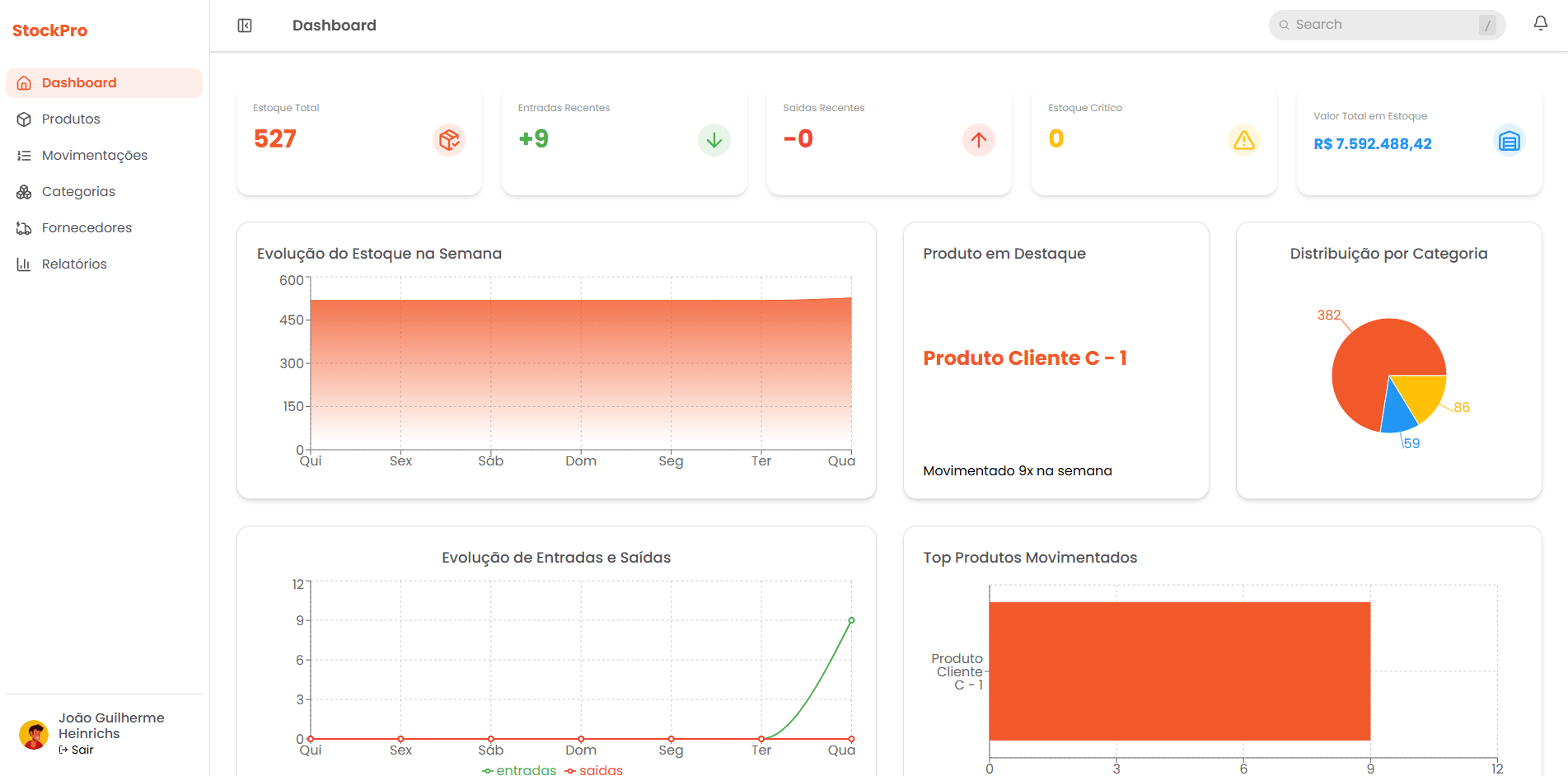
Task: Click the Estoque Total box icon
Action: point(449,140)
